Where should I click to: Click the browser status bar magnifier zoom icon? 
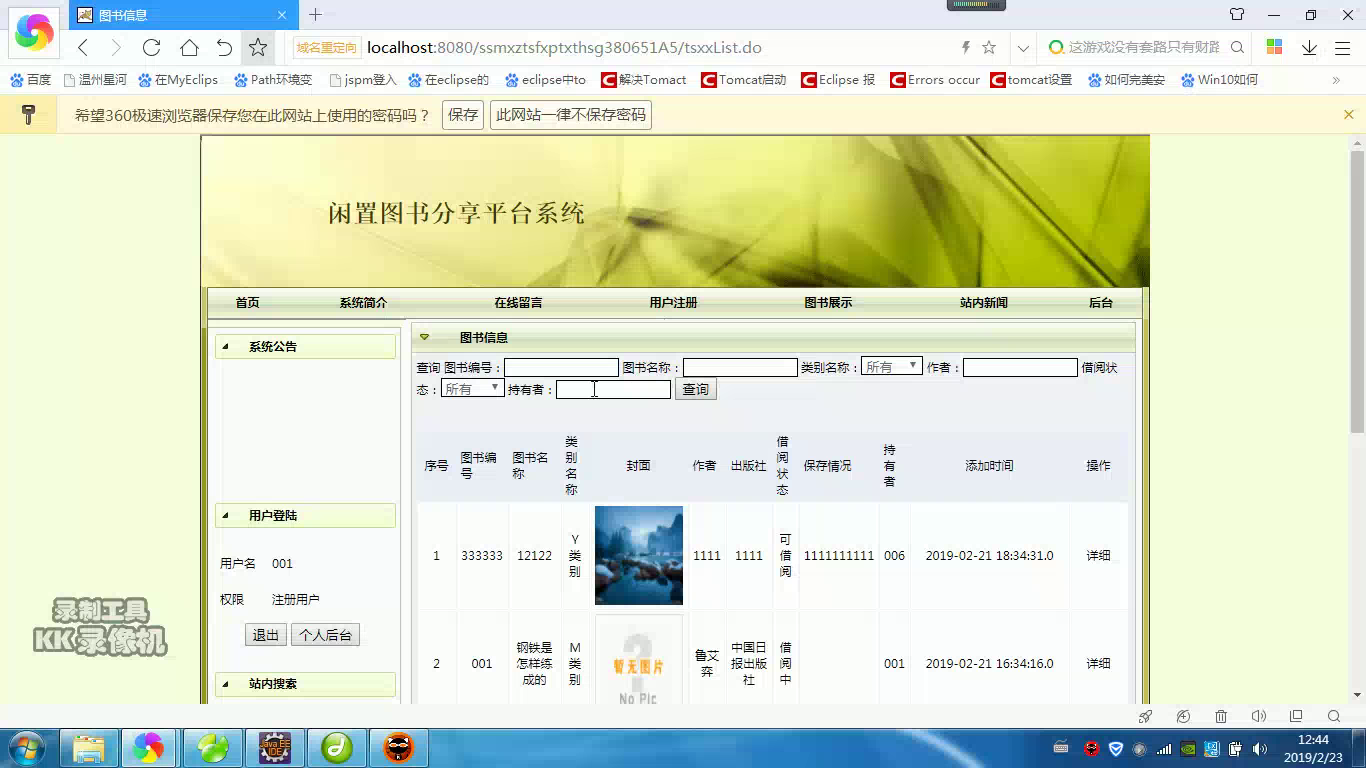(x=1333, y=716)
